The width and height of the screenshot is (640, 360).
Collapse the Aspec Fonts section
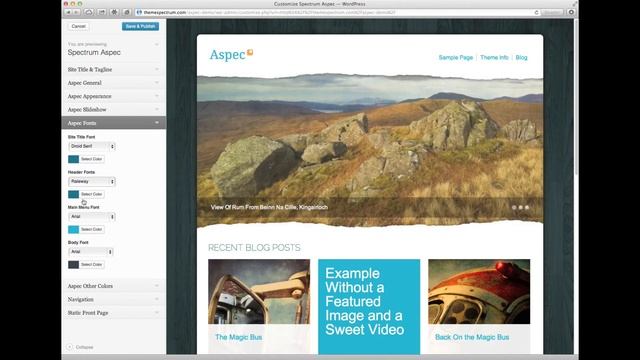pos(113,123)
